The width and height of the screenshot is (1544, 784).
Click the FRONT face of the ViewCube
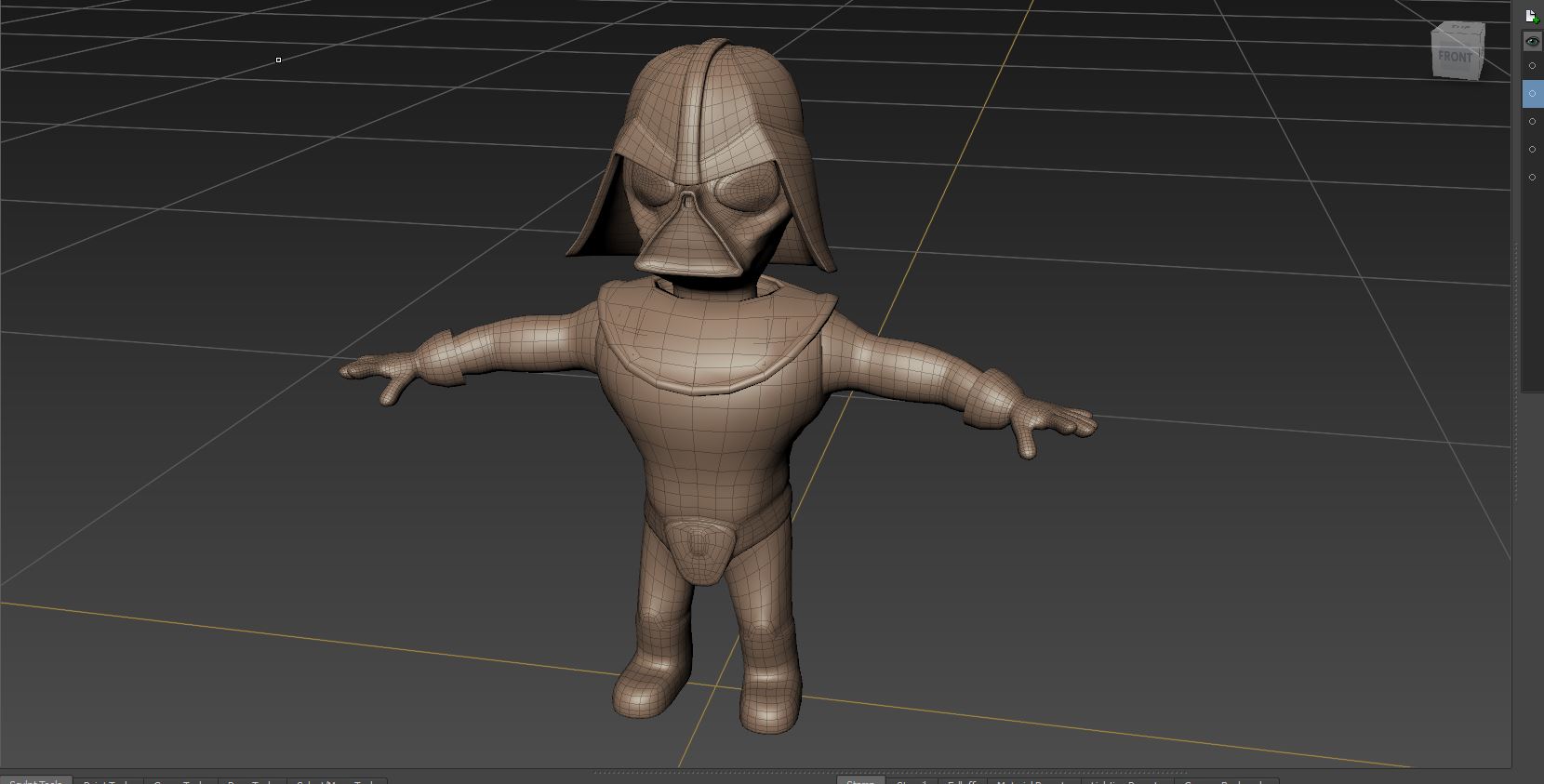pyautogui.click(x=1455, y=57)
